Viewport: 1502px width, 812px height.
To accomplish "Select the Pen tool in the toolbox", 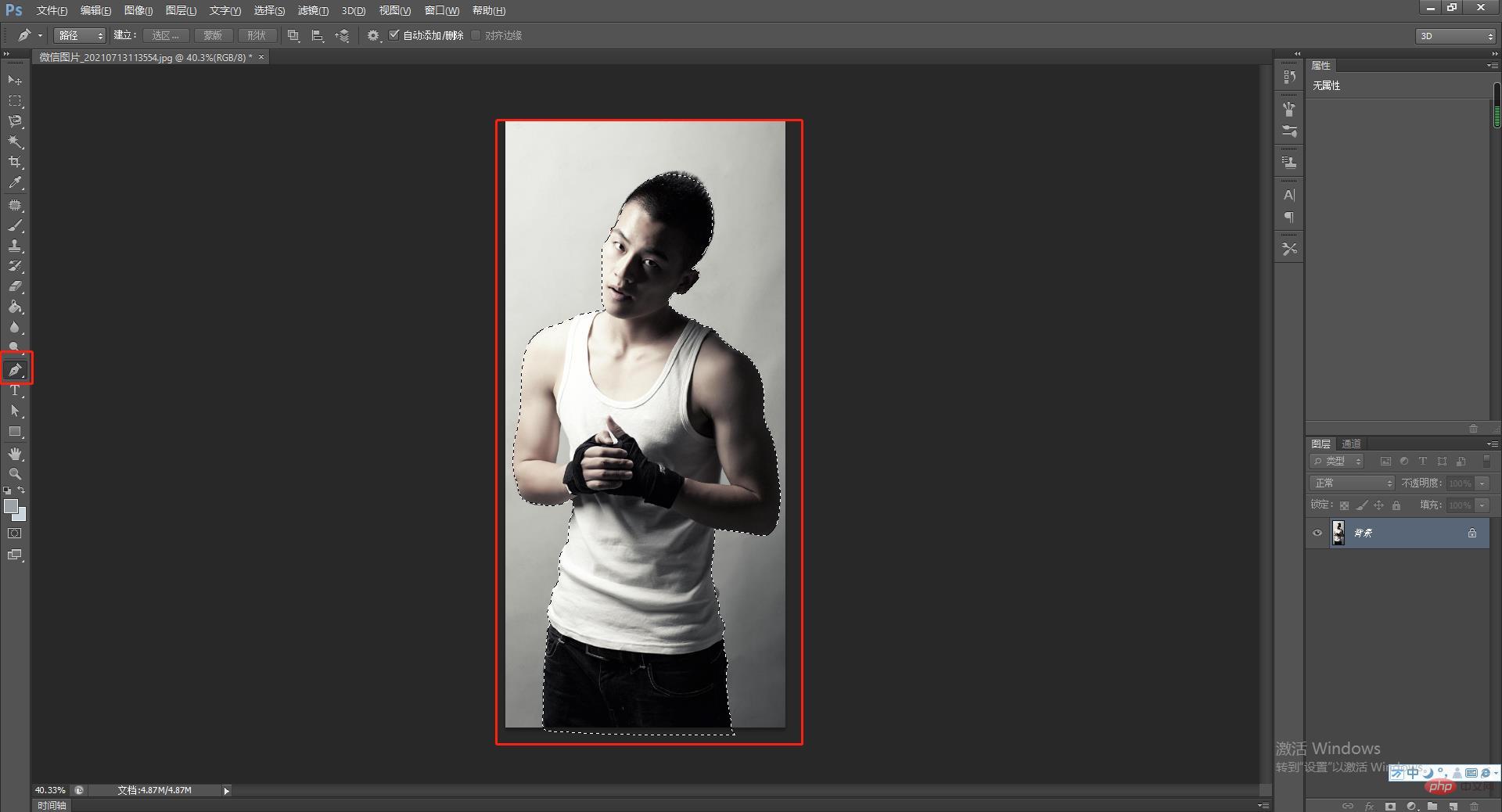I will pyautogui.click(x=15, y=369).
